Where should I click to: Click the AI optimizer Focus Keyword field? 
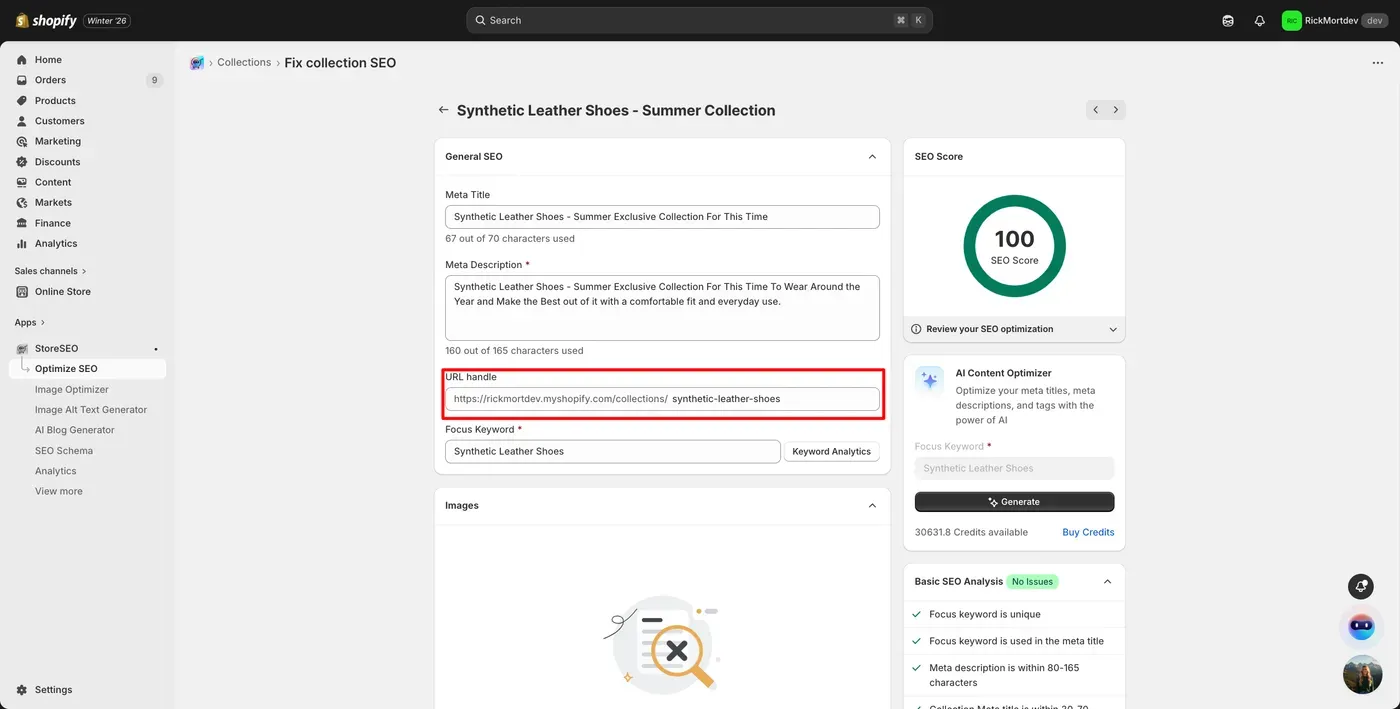coord(1014,468)
